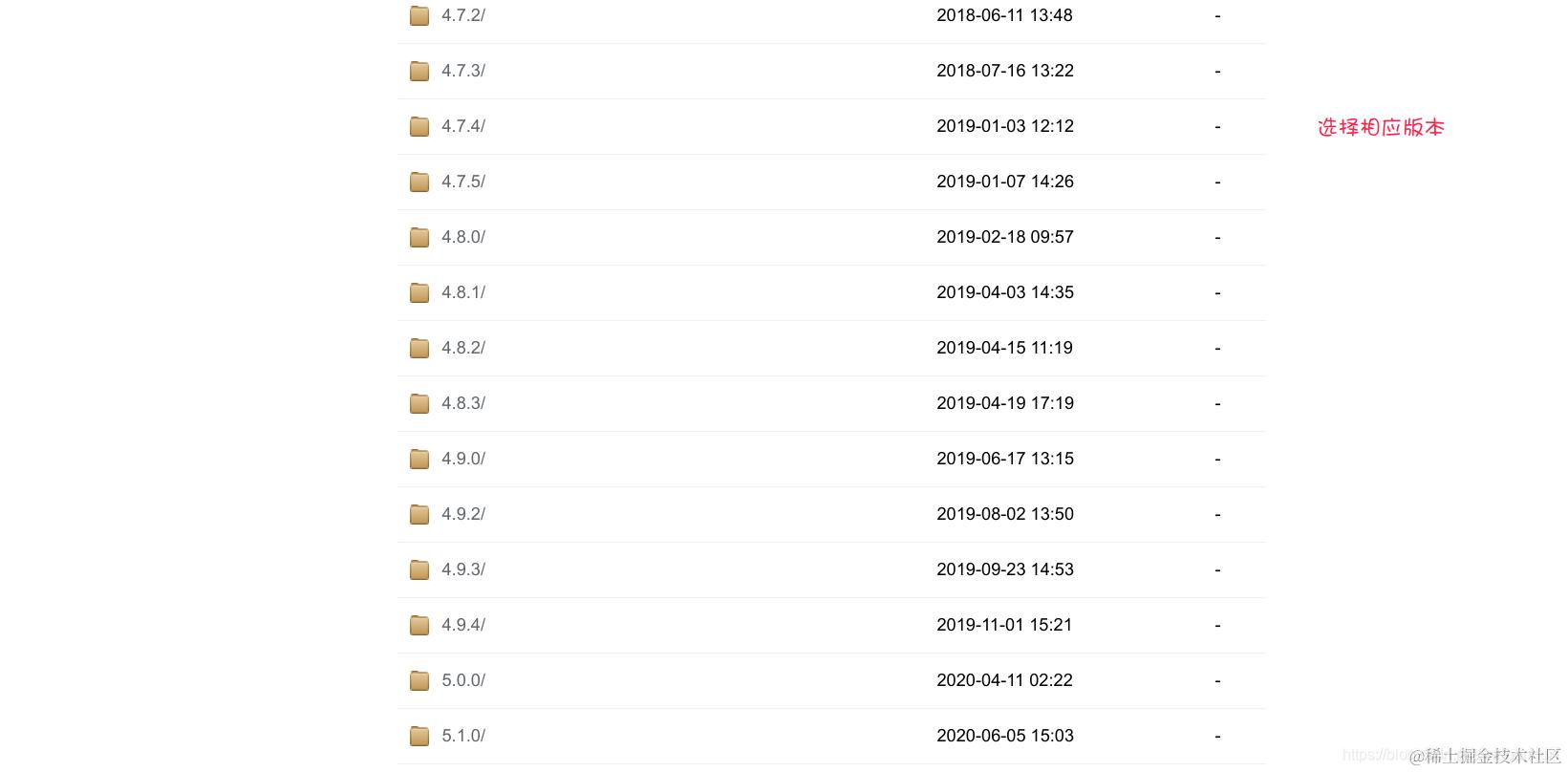Open the 4.9.4/ directory link
The width and height of the screenshot is (1568, 772).
point(463,625)
